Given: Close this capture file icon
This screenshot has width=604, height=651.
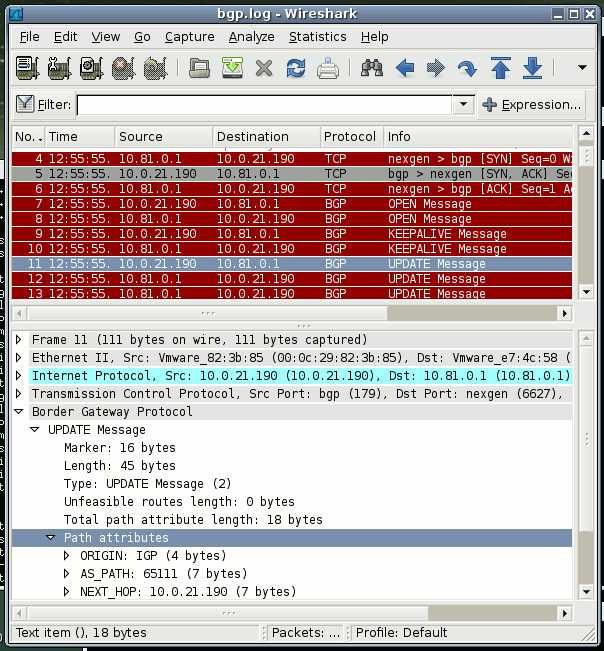Looking at the screenshot, I should click(264, 69).
